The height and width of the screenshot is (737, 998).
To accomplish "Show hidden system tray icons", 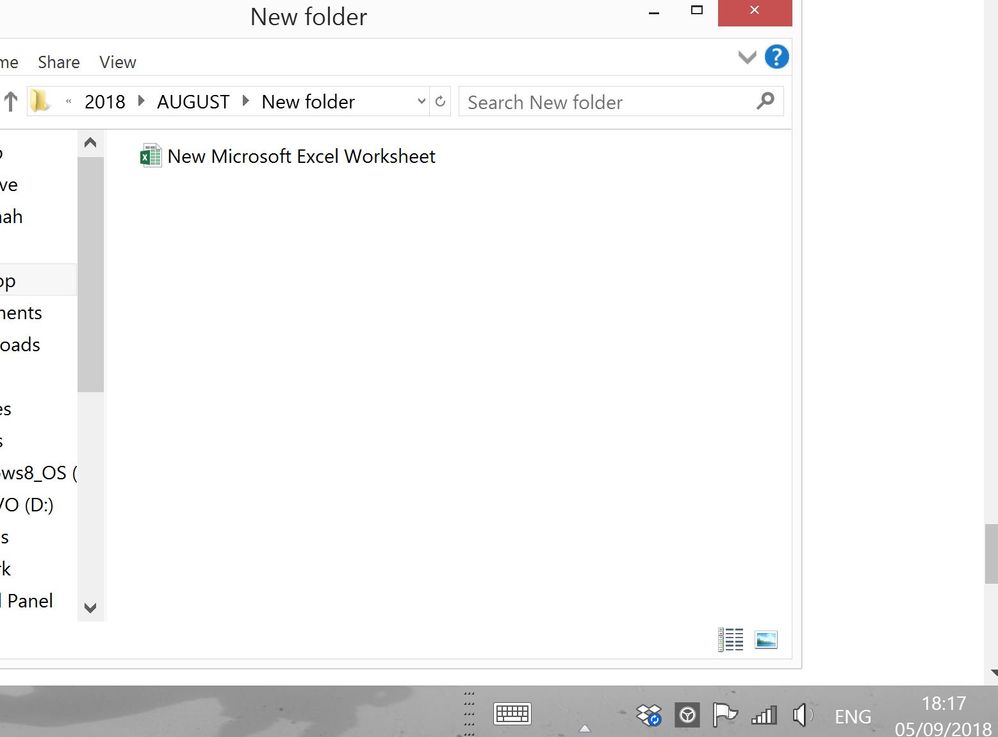I will (x=585, y=727).
